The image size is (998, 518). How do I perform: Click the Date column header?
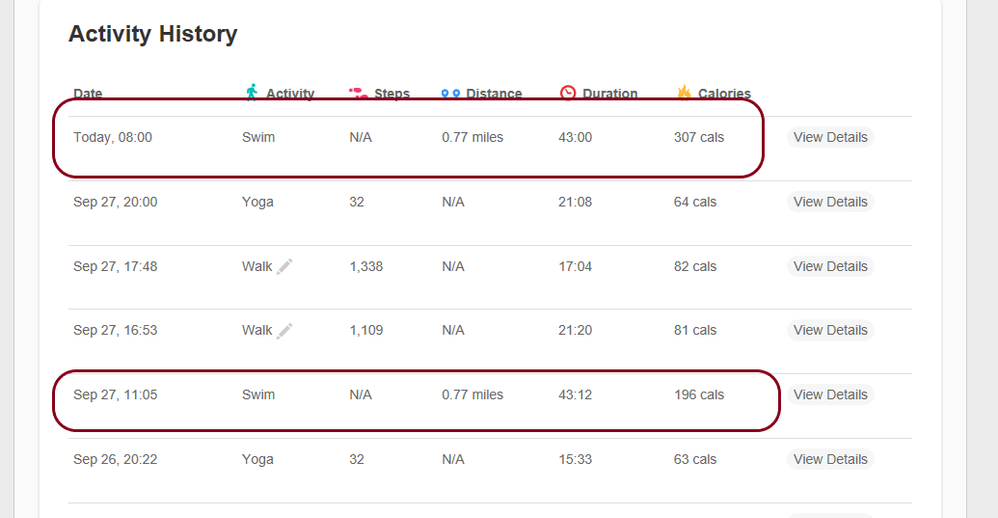(88, 94)
